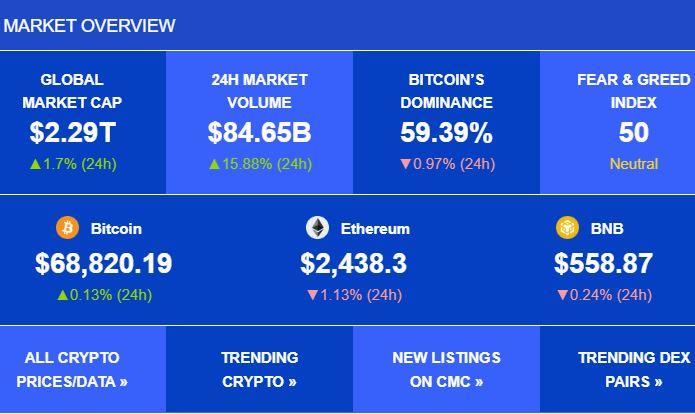Click the Ethereum diamond logo icon
This screenshot has height=414, width=695.
pyautogui.click(x=317, y=228)
